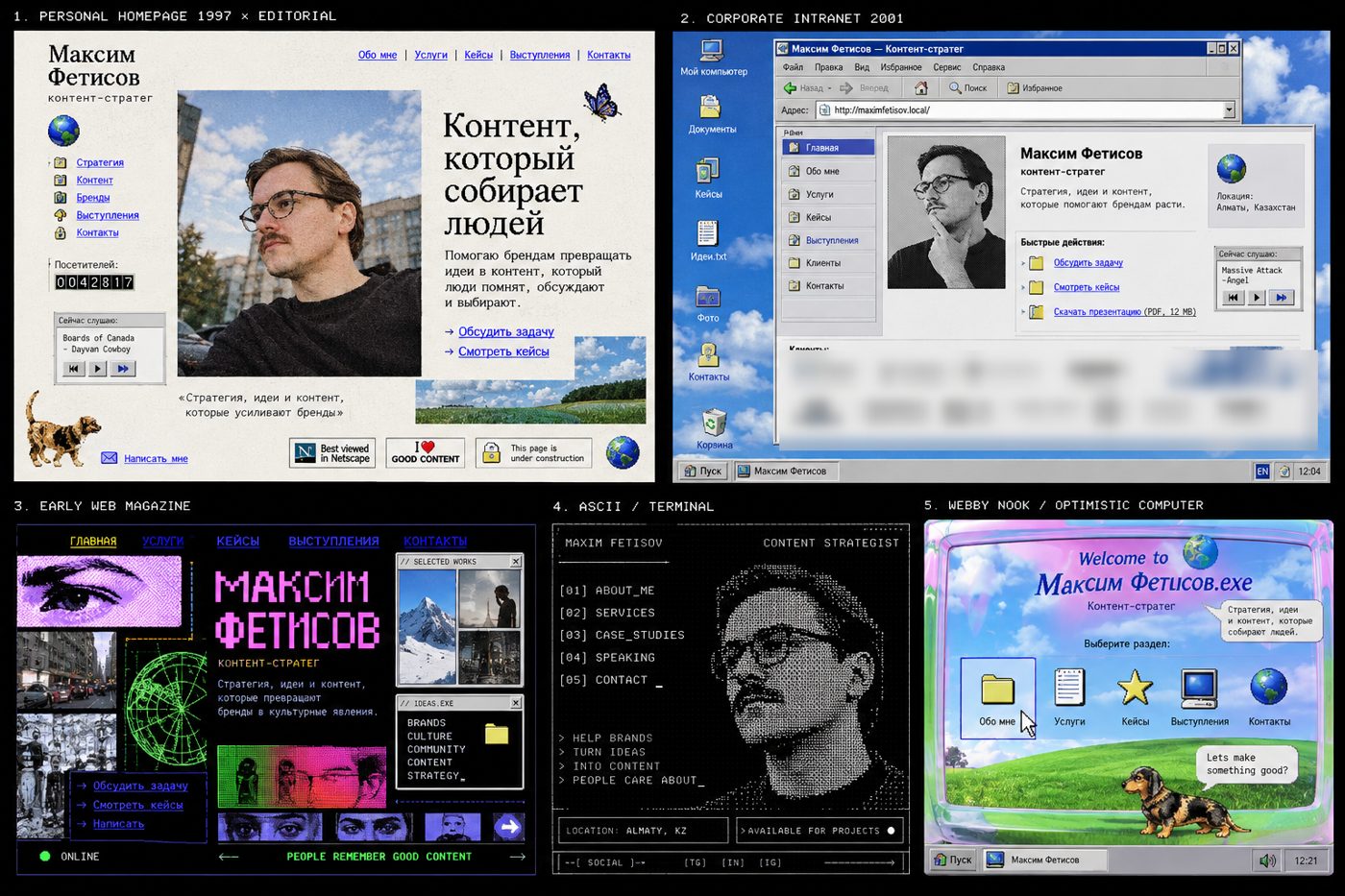Screen dimensions: 1345x896
Task: Open the Выступления computer icon in the Welcome screen
Action: coord(1199,688)
